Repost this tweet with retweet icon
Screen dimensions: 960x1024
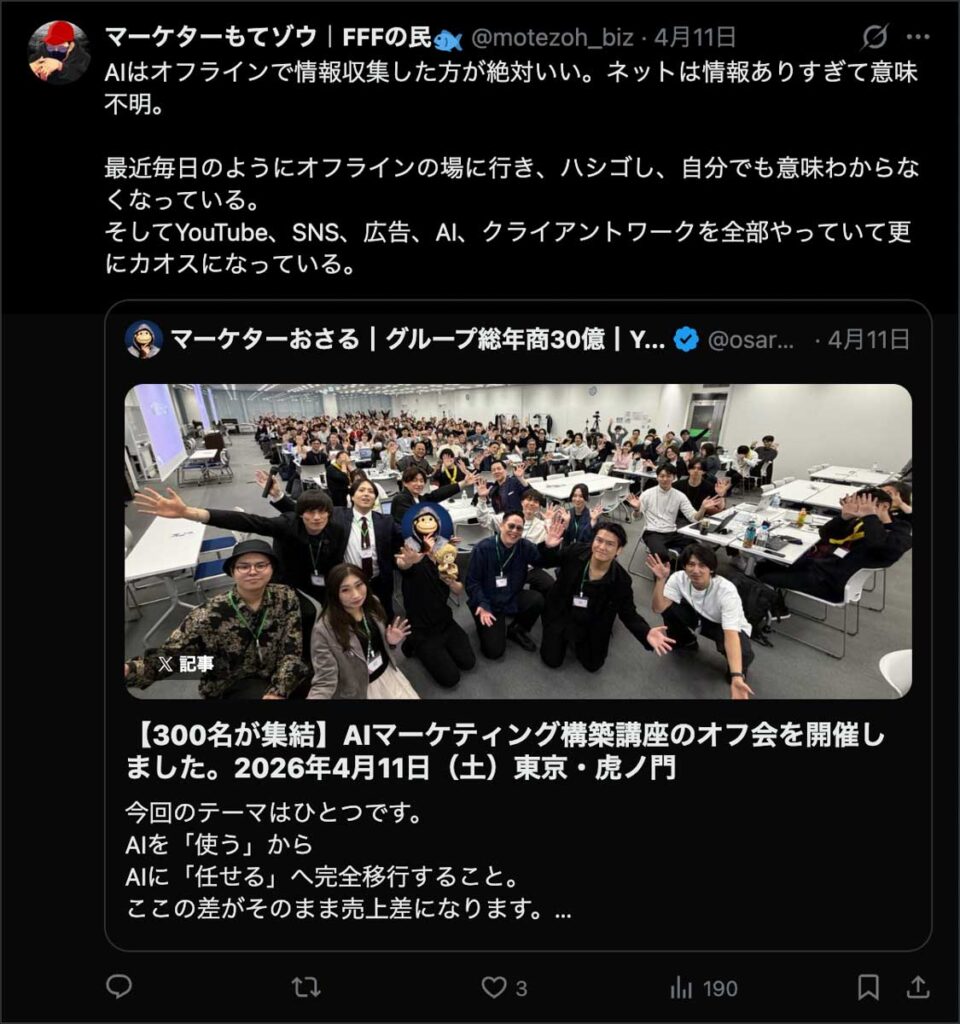306,987
